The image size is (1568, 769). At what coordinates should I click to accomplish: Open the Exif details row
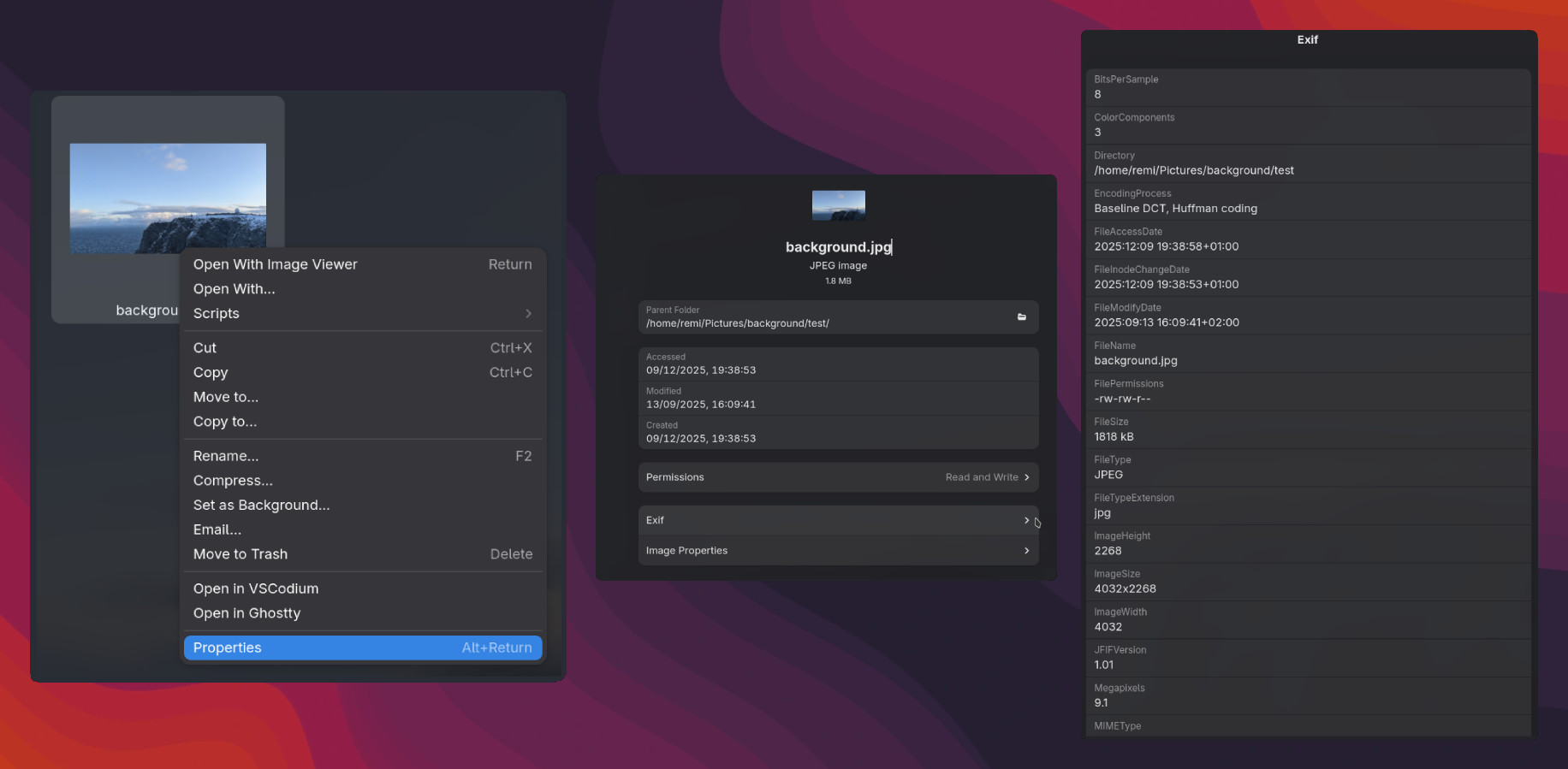(x=837, y=520)
